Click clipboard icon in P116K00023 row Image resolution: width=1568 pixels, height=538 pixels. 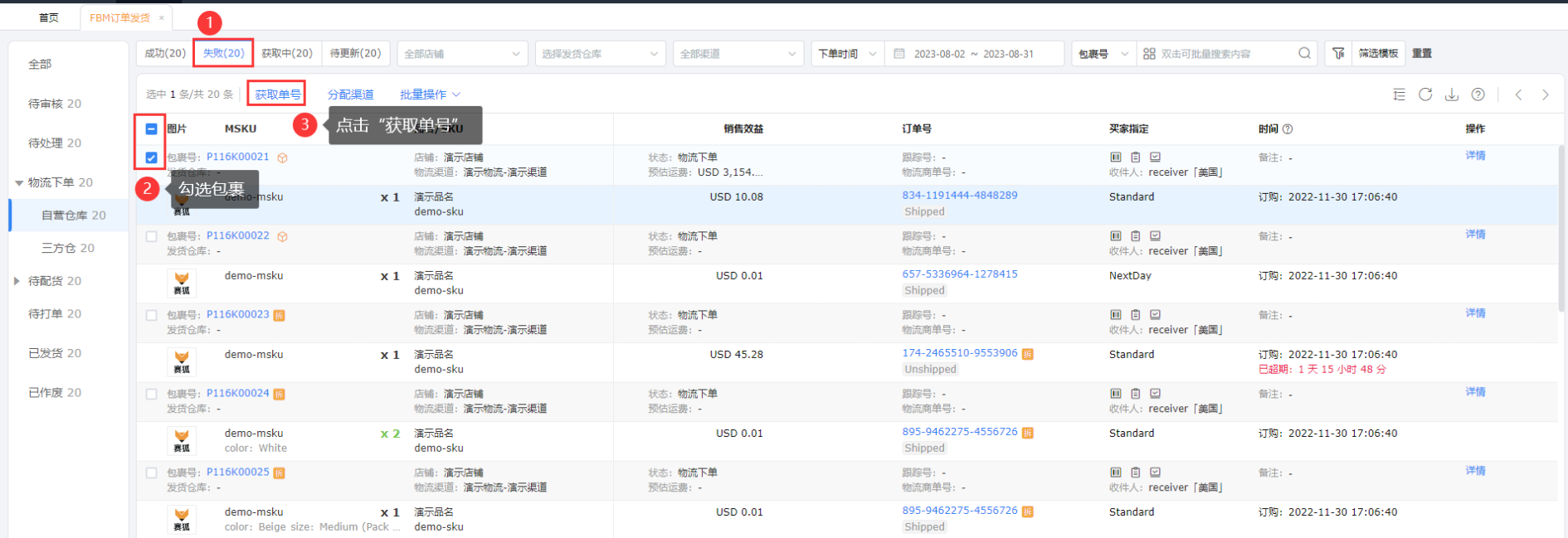click(1136, 314)
